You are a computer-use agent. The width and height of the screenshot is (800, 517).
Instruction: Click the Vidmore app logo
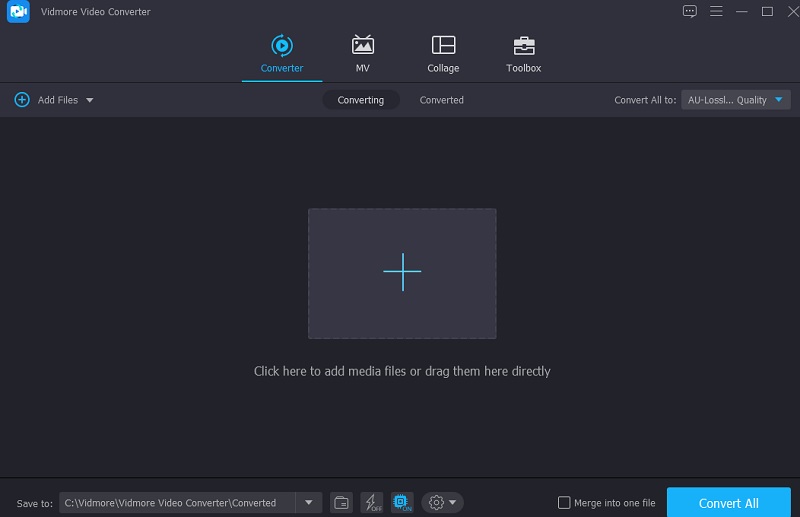18,12
